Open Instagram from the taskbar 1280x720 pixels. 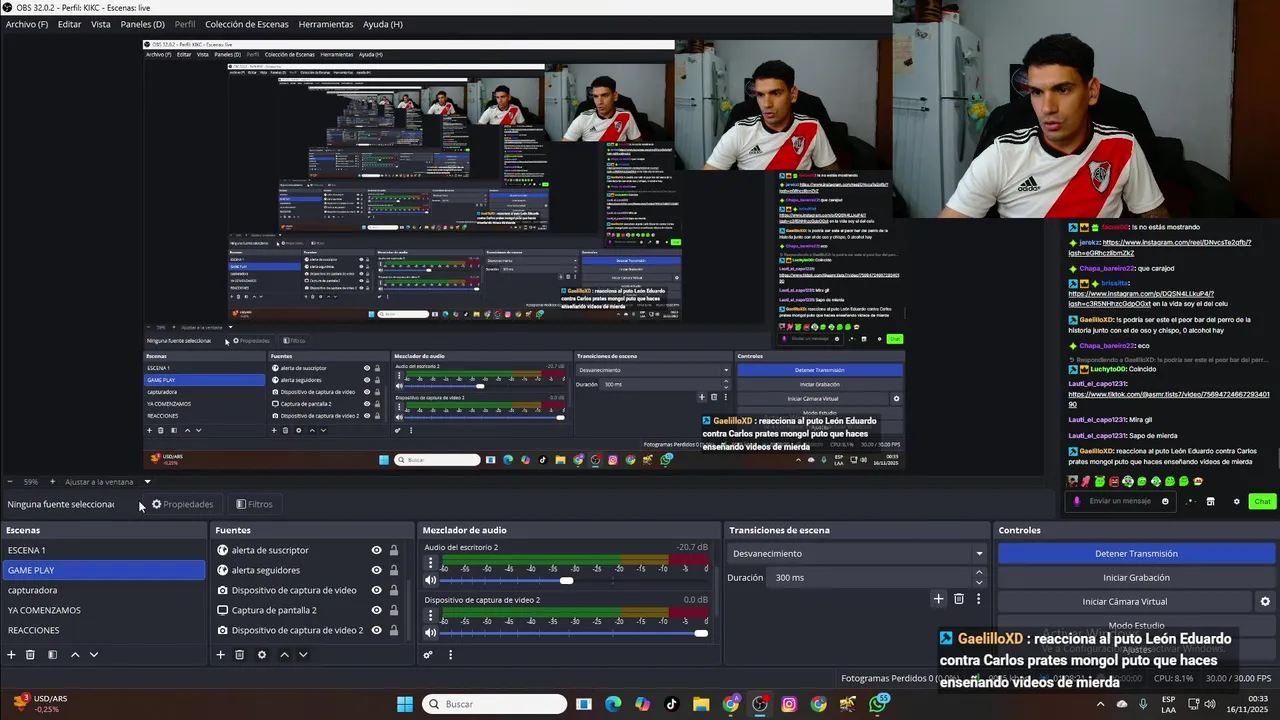click(789, 704)
